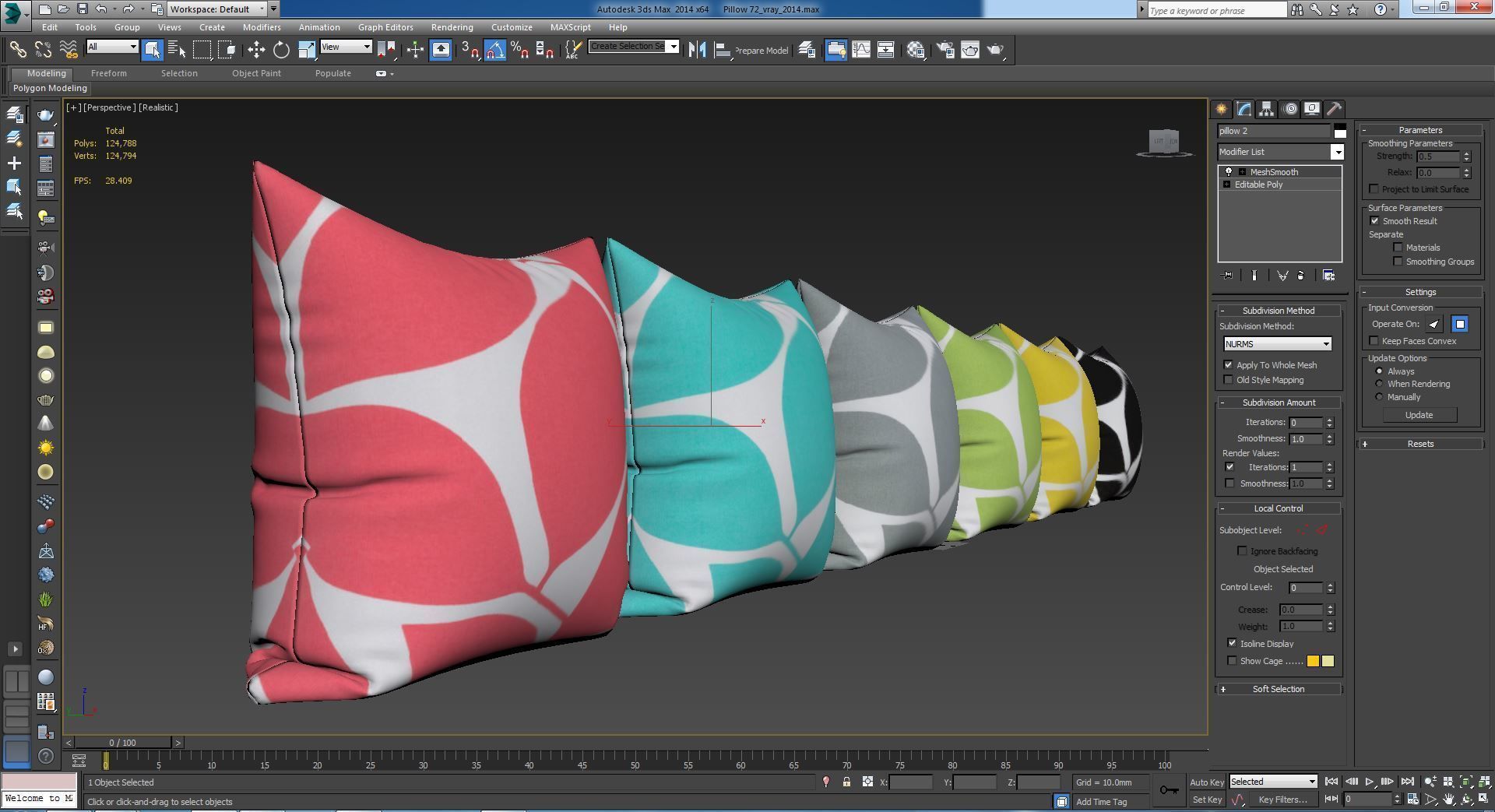1495x812 pixels.
Task: Select the When Rendering update option
Action: (1380, 384)
